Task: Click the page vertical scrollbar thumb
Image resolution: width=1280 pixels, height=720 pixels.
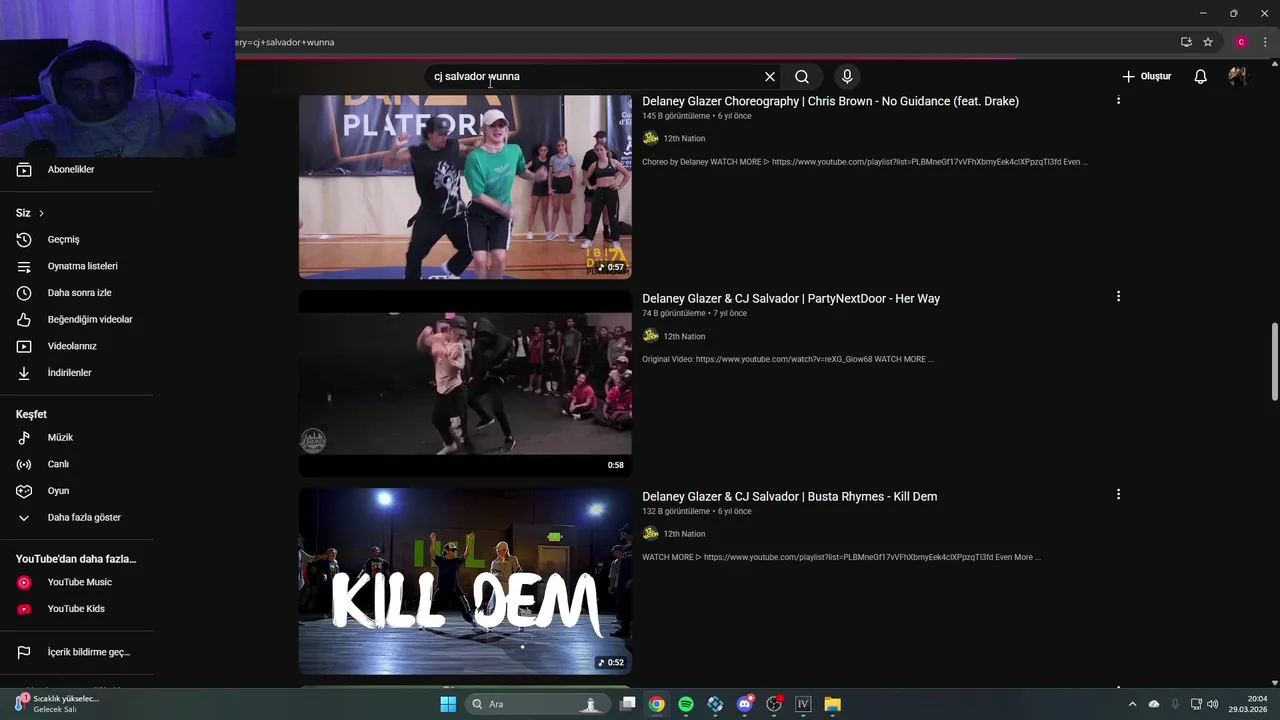Action: coord(1274,362)
